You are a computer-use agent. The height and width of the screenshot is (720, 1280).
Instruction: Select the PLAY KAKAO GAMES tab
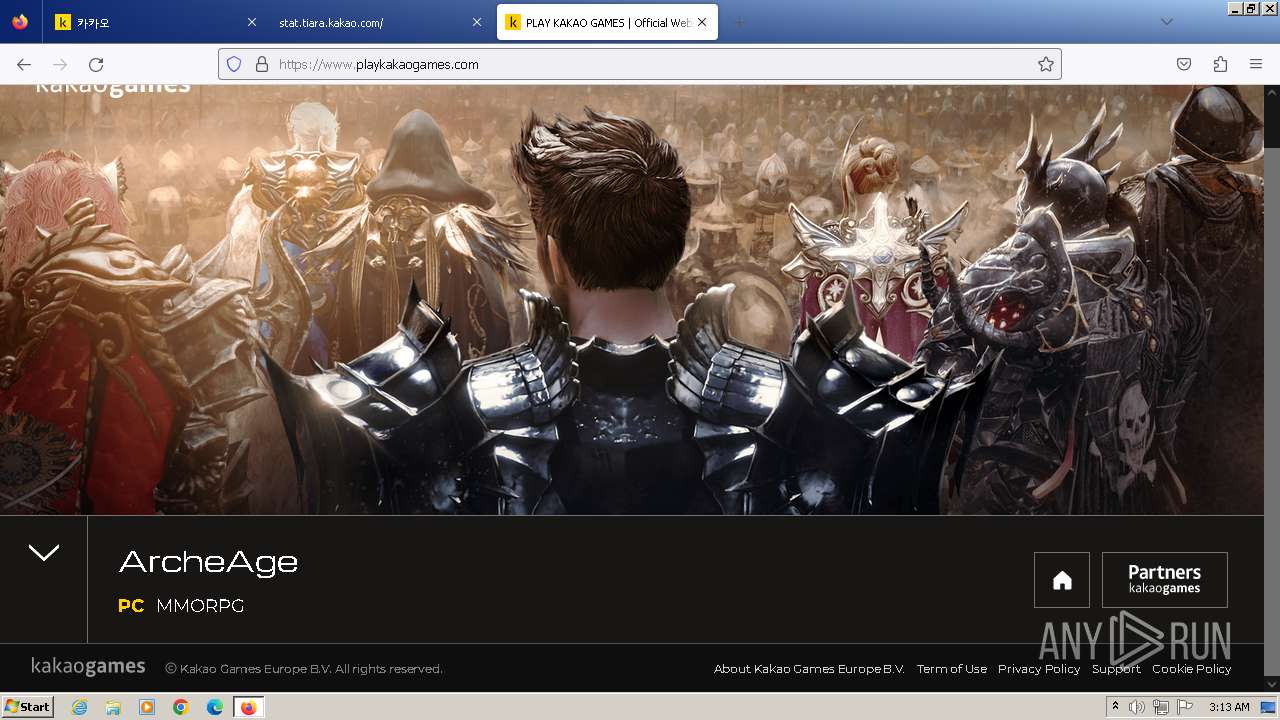coord(607,22)
